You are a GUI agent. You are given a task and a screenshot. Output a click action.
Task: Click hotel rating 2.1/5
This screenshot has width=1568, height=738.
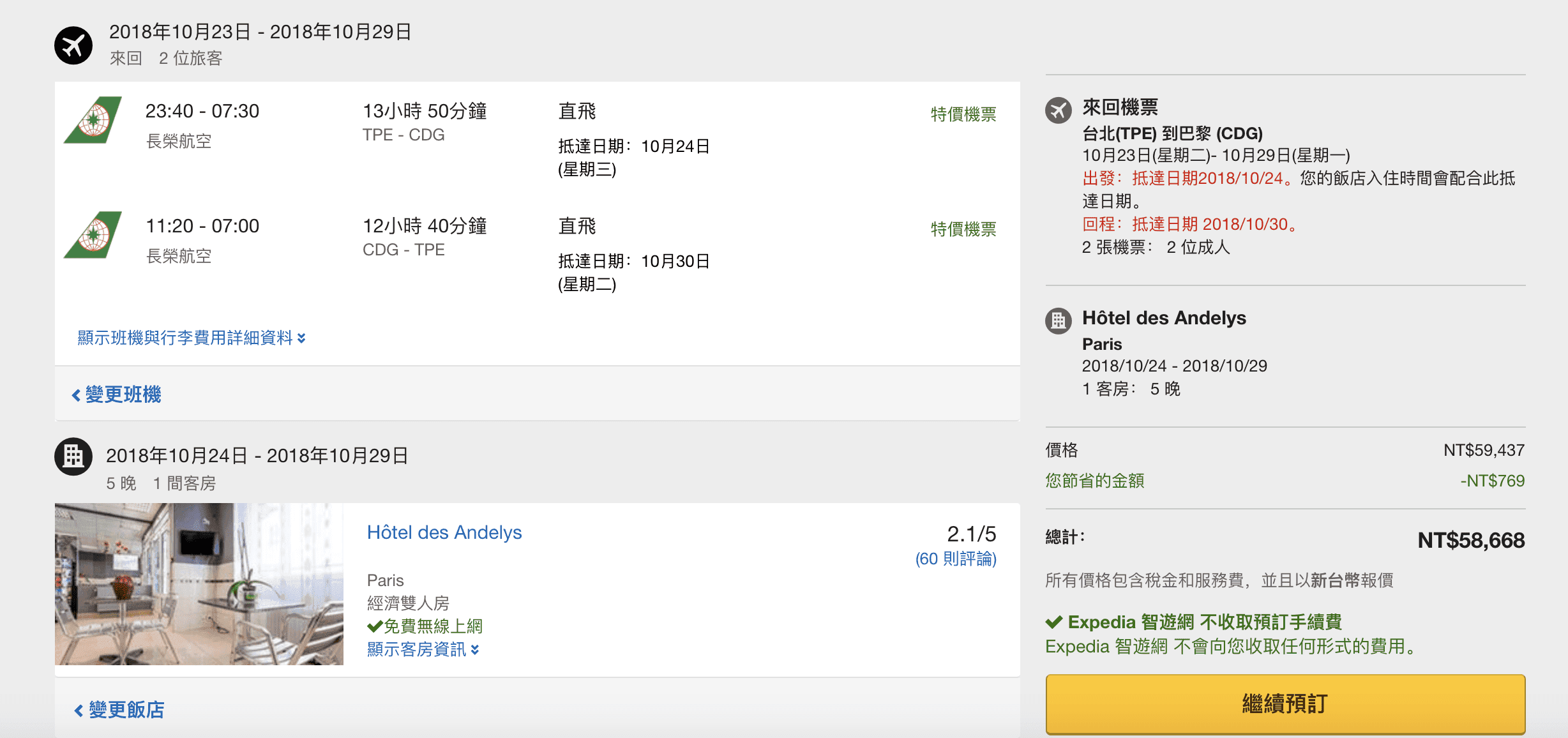pos(971,534)
